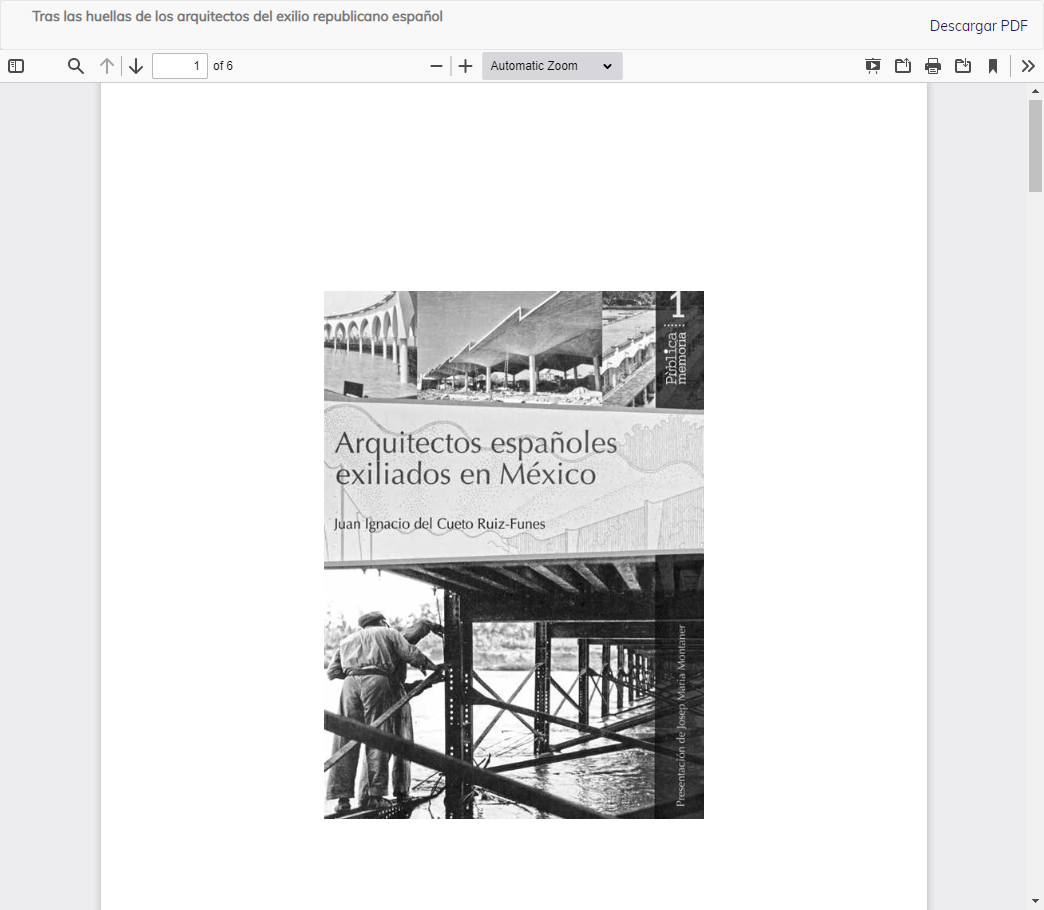Zoom in with the plus button
The height and width of the screenshot is (910, 1044).
click(x=465, y=66)
